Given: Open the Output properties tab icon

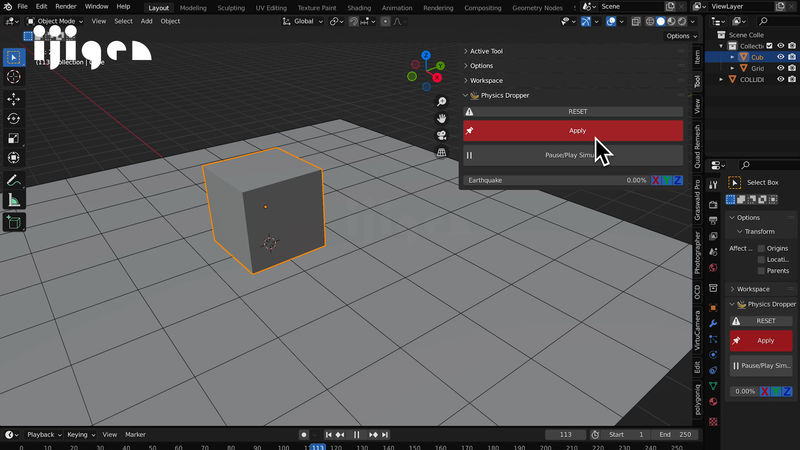Looking at the screenshot, I should pos(713,220).
